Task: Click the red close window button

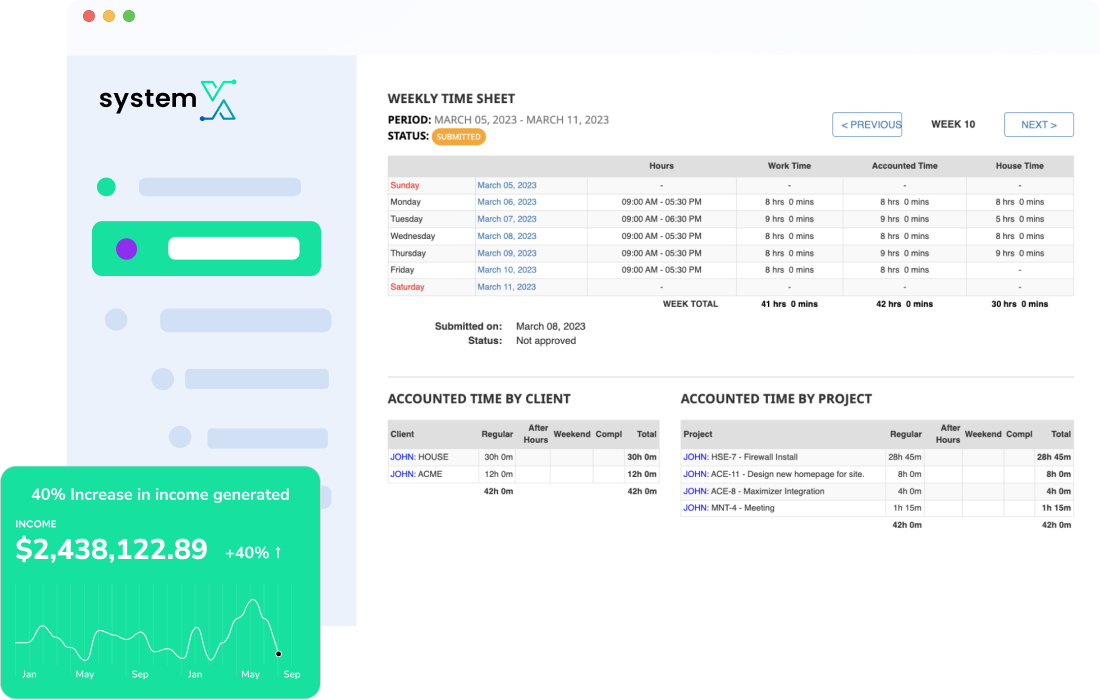Action: click(89, 16)
